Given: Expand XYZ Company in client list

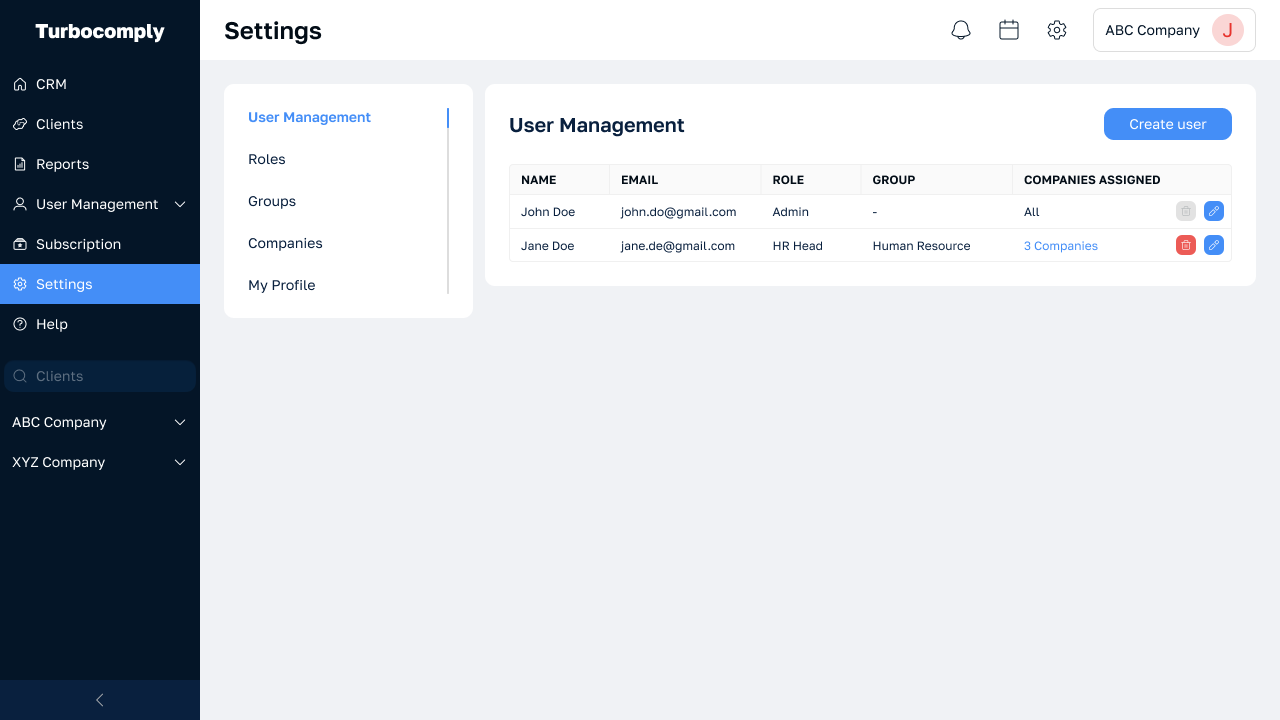Looking at the screenshot, I should (180, 462).
